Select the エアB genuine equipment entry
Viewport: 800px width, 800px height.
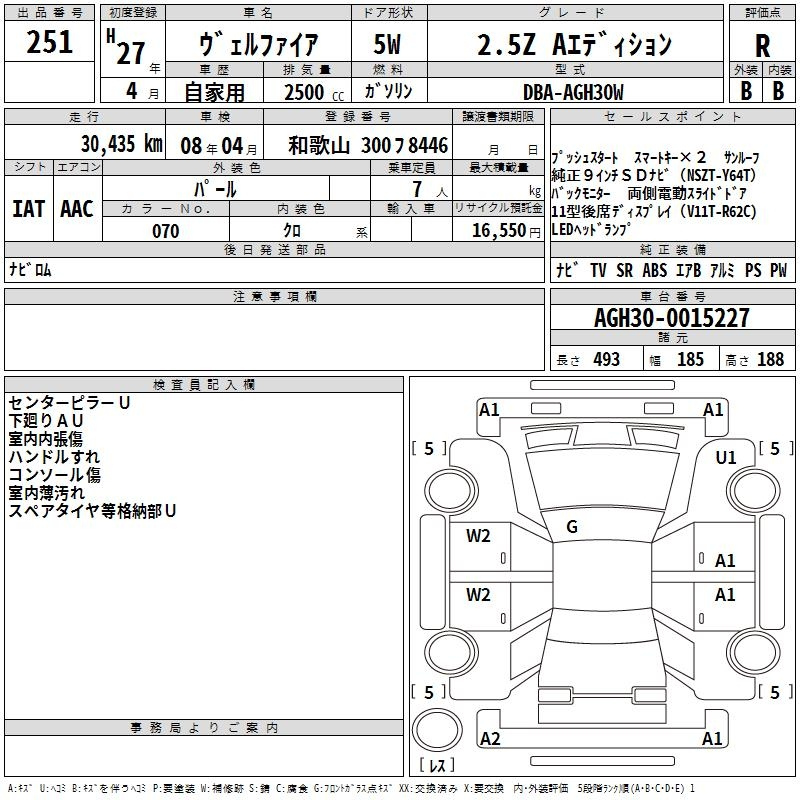click(688, 270)
